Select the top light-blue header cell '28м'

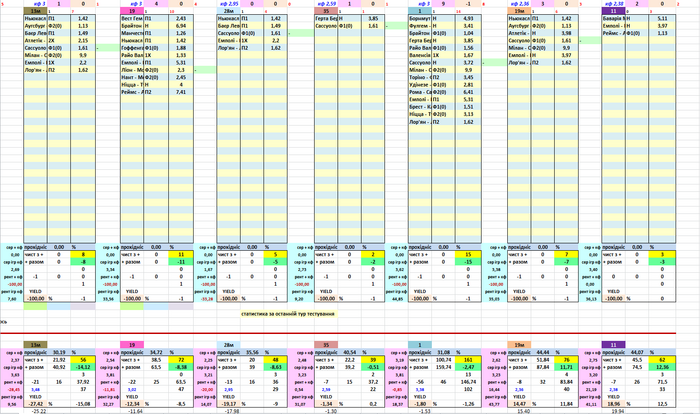coord(229,11)
